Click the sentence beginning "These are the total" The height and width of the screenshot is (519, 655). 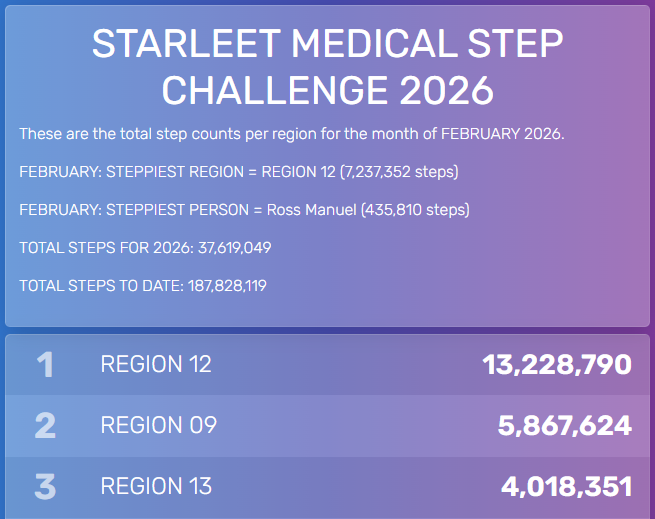tap(292, 134)
